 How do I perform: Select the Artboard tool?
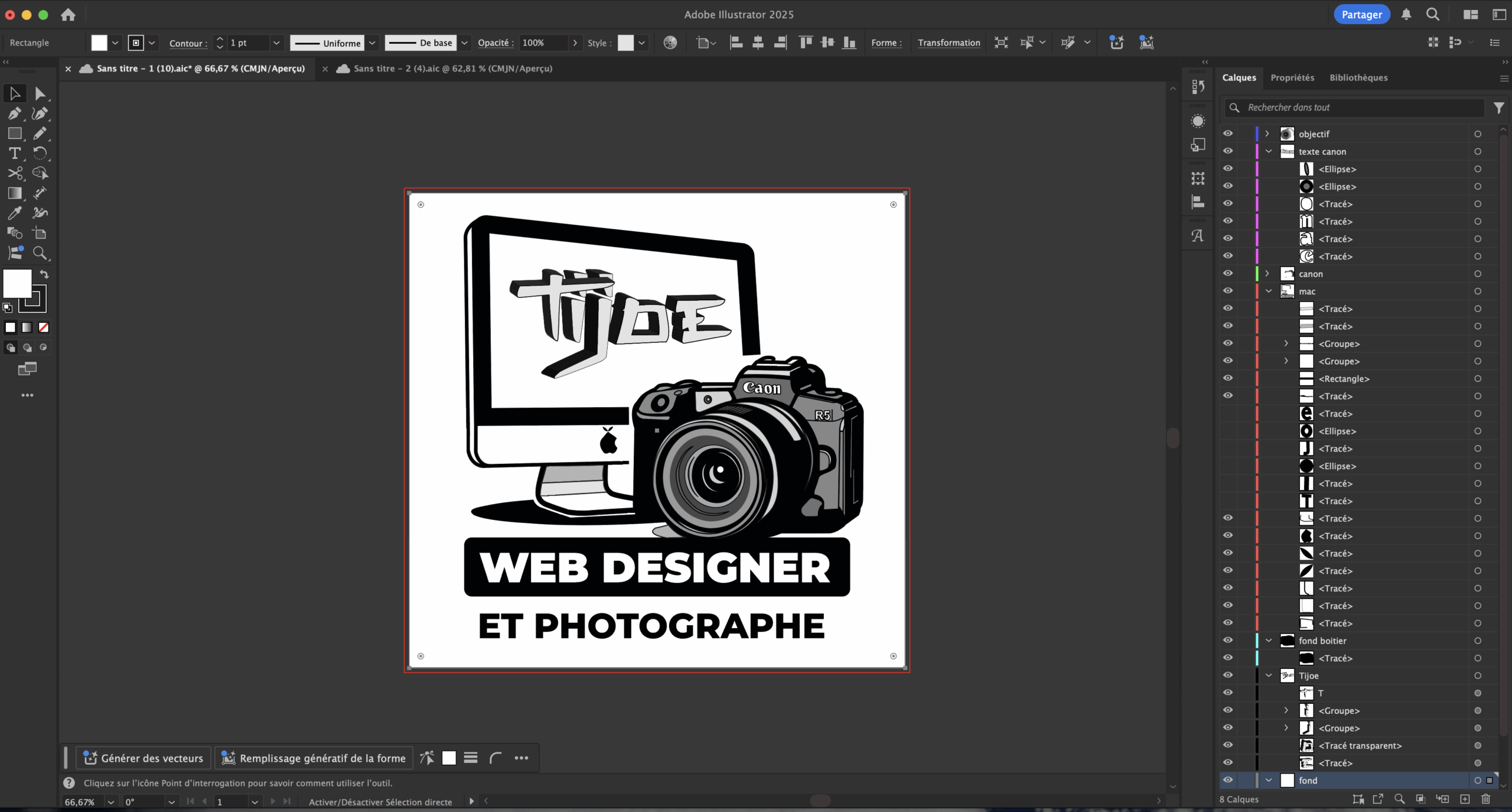pos(40,233)
